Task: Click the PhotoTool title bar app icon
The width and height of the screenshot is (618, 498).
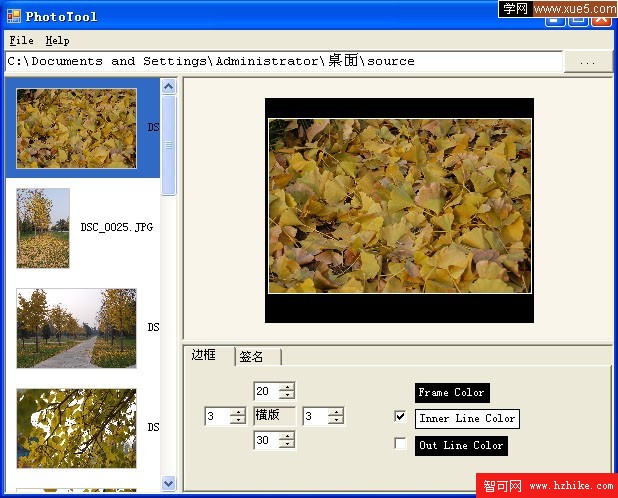Action: (14, 16)
